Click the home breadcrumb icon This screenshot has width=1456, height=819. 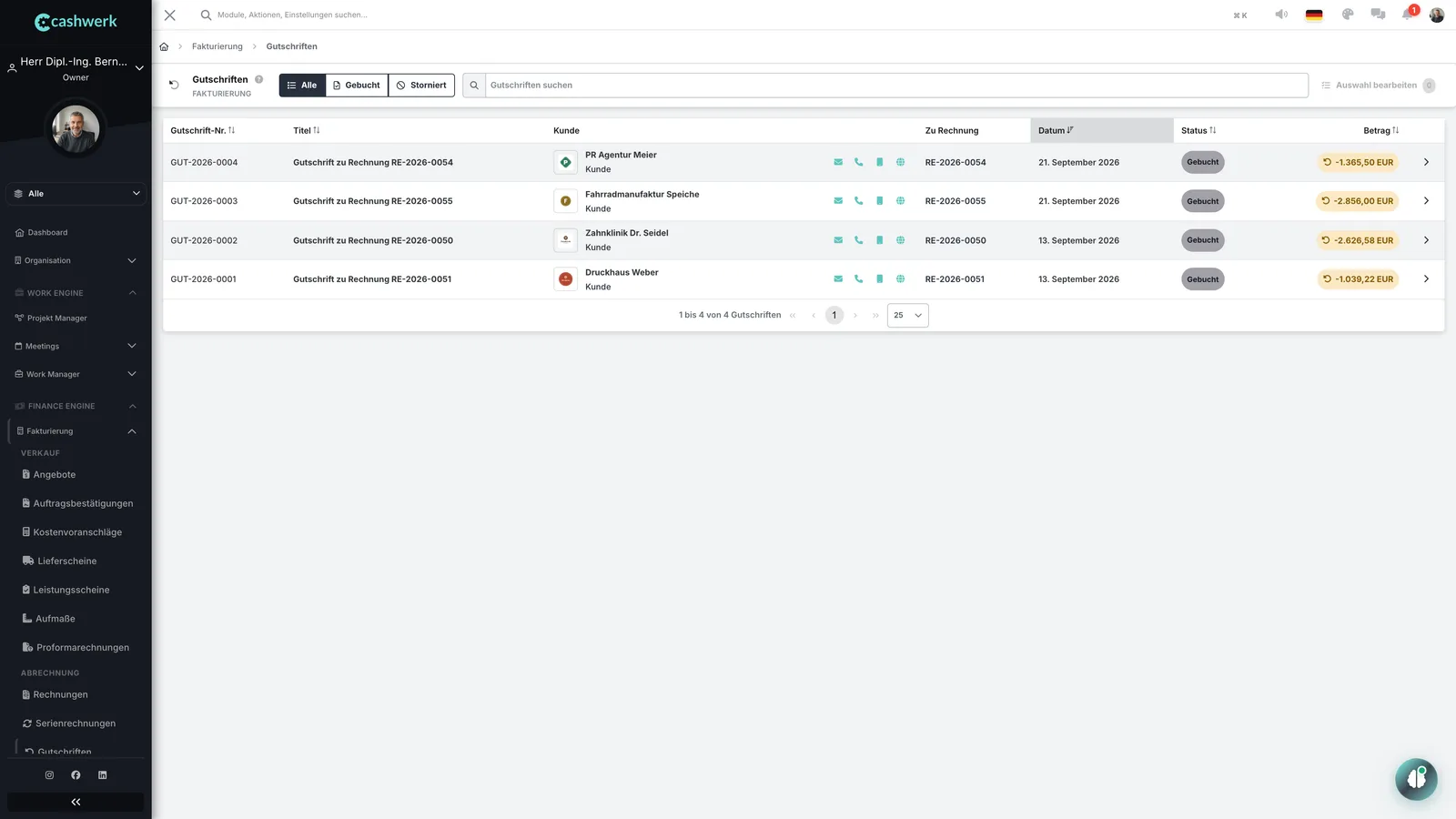point(164,46)
